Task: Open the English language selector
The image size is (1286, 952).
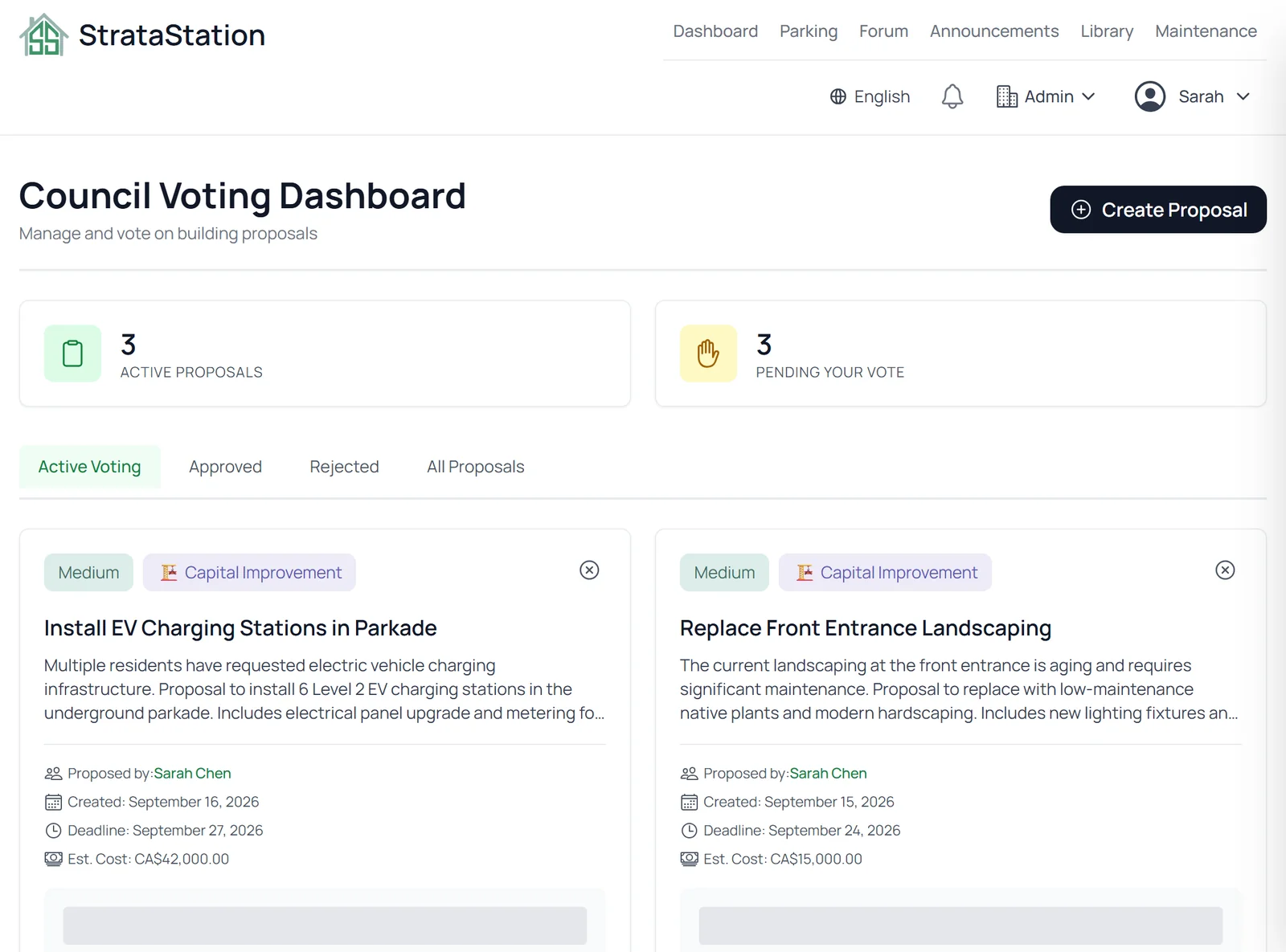Action: click(x=870, y=96)
